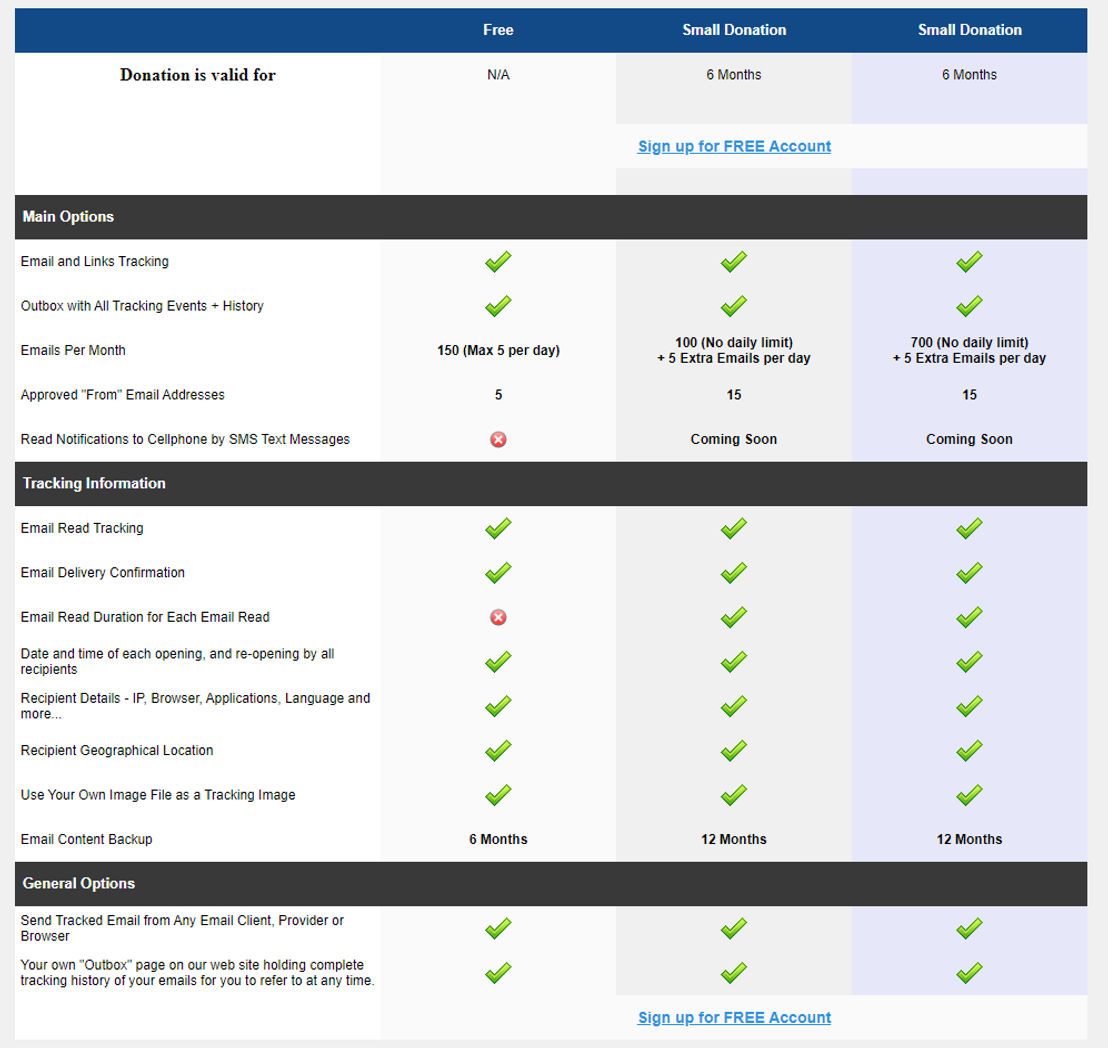This screenshot has height=1048, width=1108.
Task: Select Email and Links Tracking checkmark in 100-email donation column
Action: pyautogui.click(x=733, y=261)
